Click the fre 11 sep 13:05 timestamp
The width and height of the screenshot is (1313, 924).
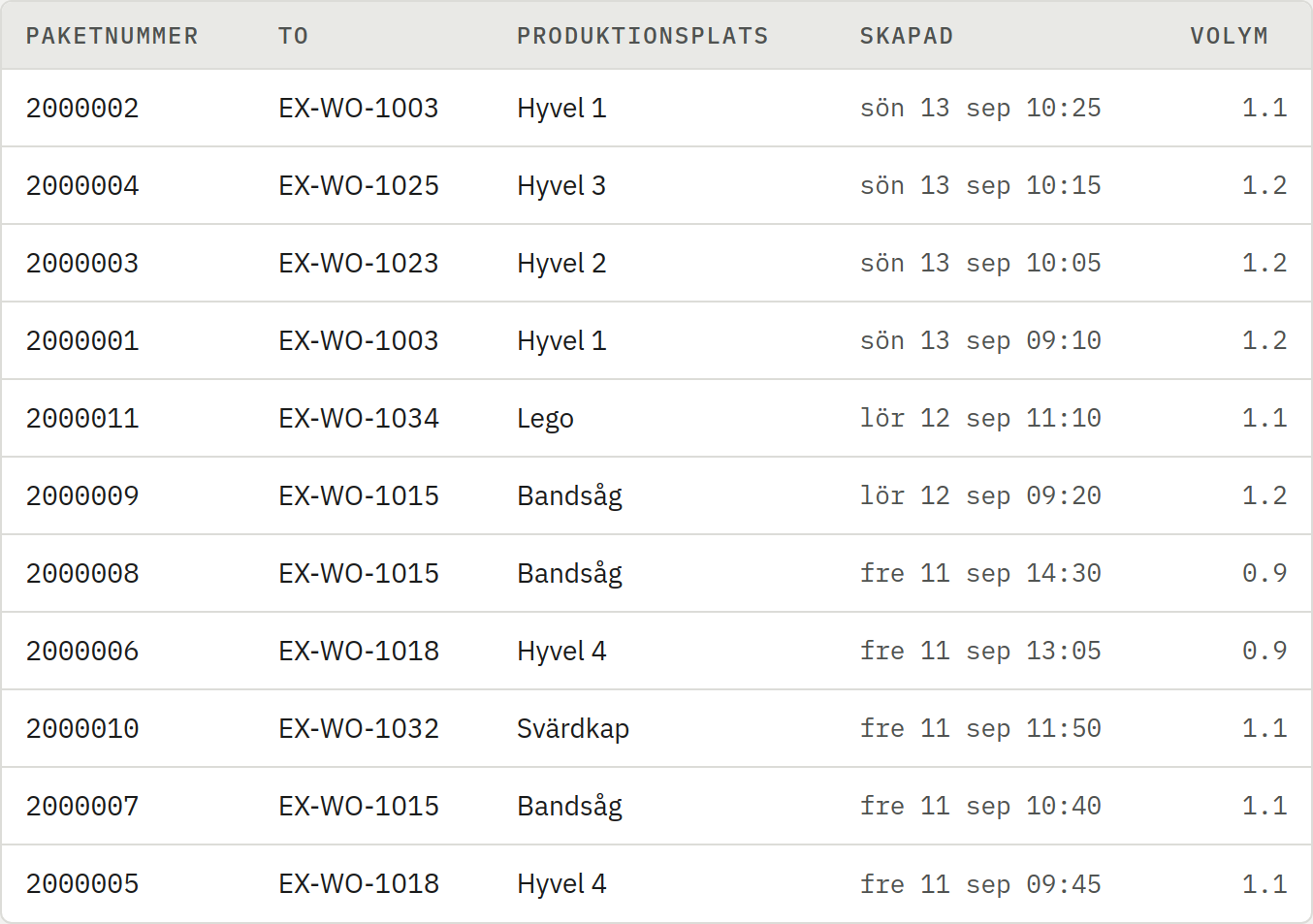(980, 651)
